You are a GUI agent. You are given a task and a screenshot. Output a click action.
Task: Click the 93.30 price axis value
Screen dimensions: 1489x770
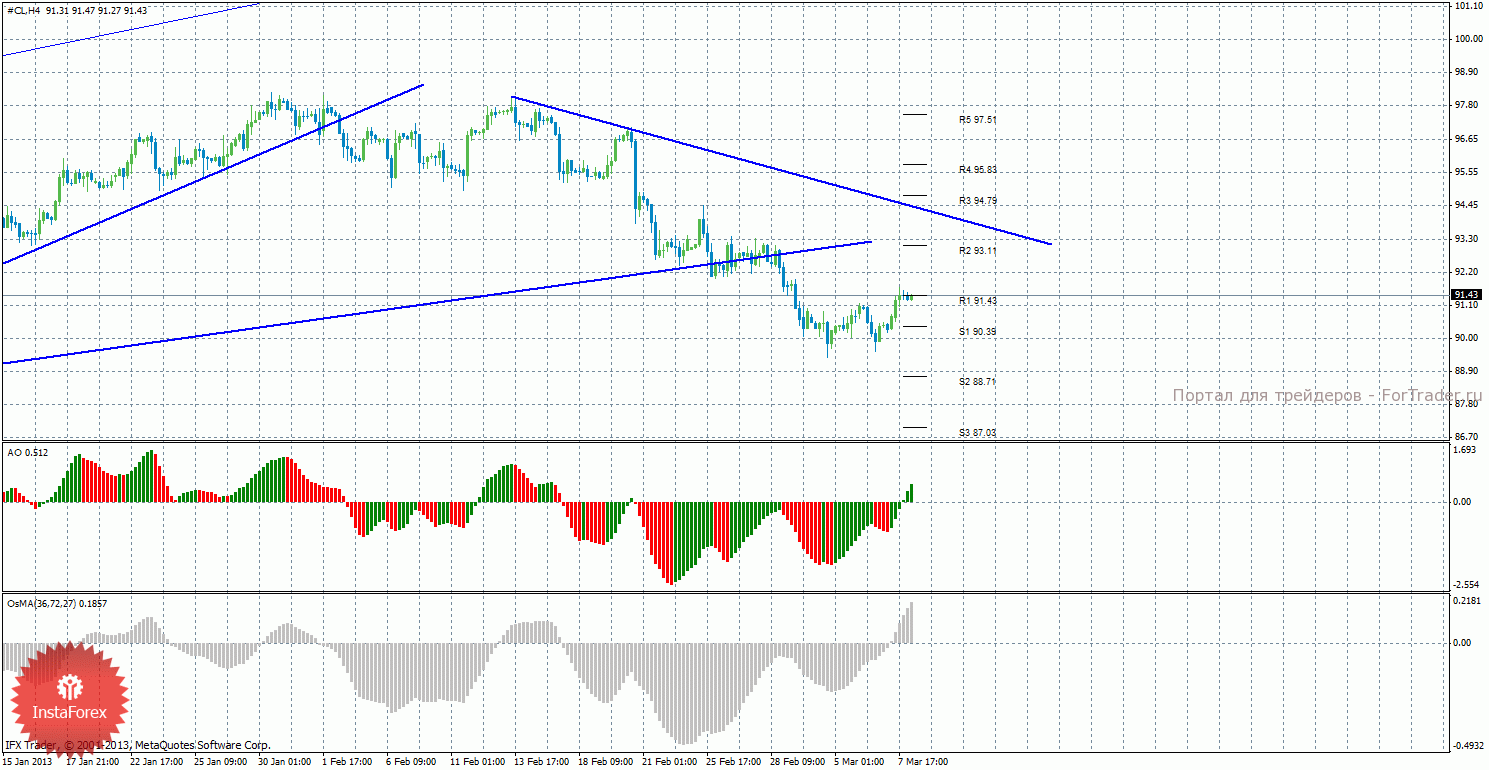[x=1468, y=239]
